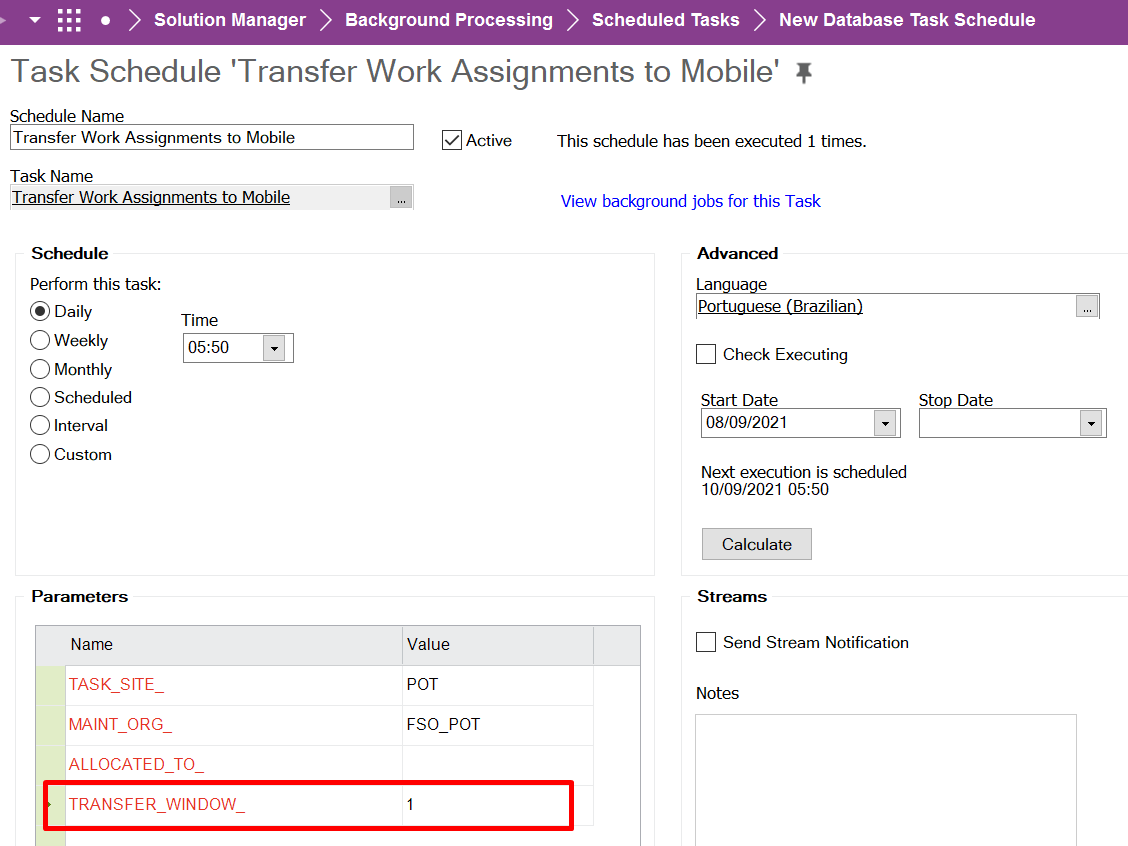Click the chevron before New Database Task Schedule
This screenshot has width=1128, height=846.
[759, 20]
